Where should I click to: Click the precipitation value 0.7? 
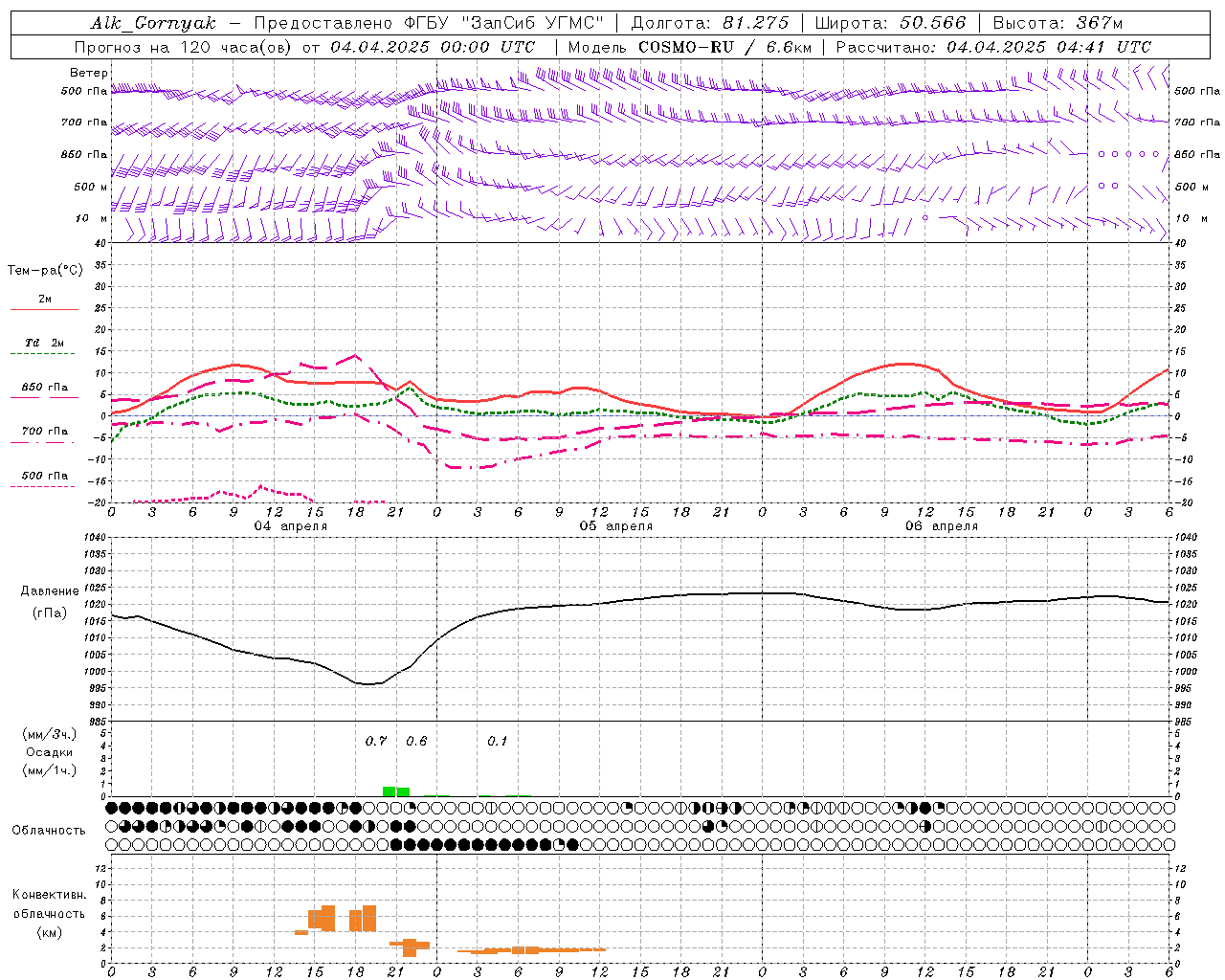point(376,741)
